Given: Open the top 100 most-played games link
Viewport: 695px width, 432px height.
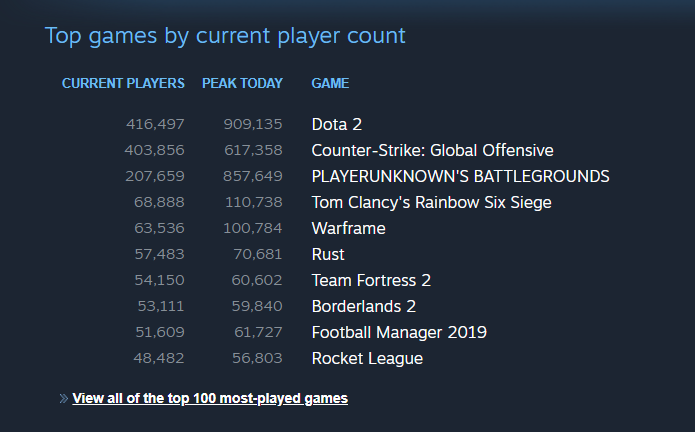Looking at the screenshot, I should tap(210, 399).
